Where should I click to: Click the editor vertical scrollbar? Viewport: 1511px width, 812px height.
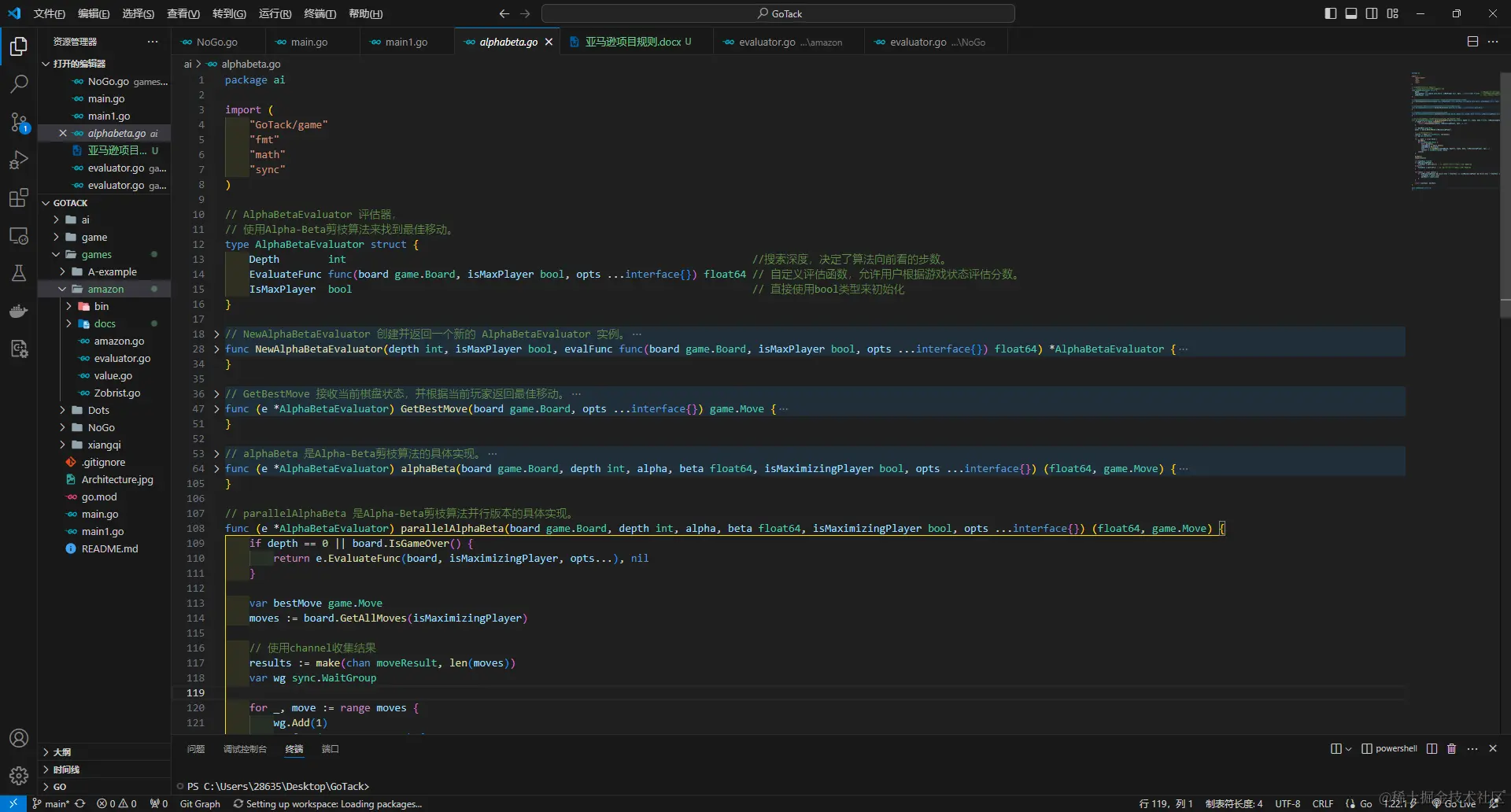[1505, 195]
